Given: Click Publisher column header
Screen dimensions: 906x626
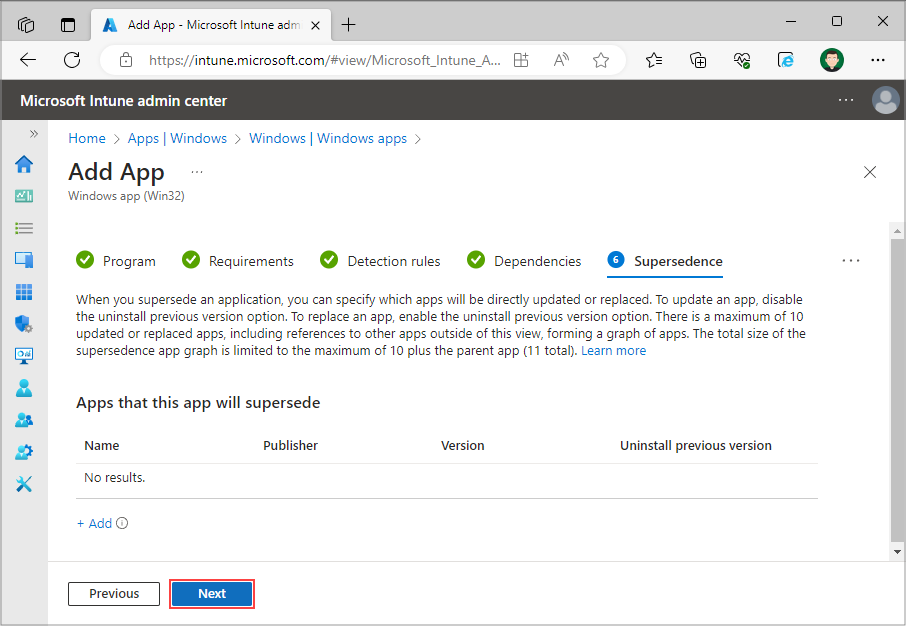Looking at the screenshot, I should [x=290, y=445].
